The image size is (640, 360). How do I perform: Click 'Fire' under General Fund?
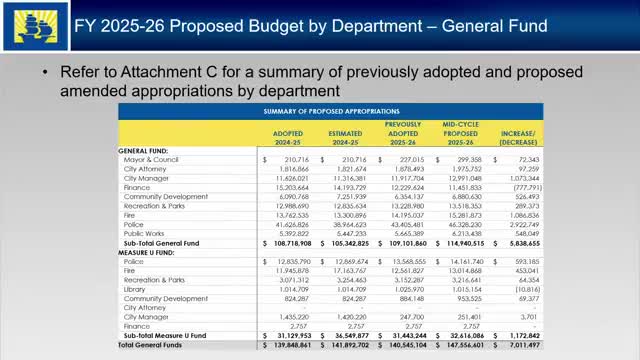(x=129, y=215)
